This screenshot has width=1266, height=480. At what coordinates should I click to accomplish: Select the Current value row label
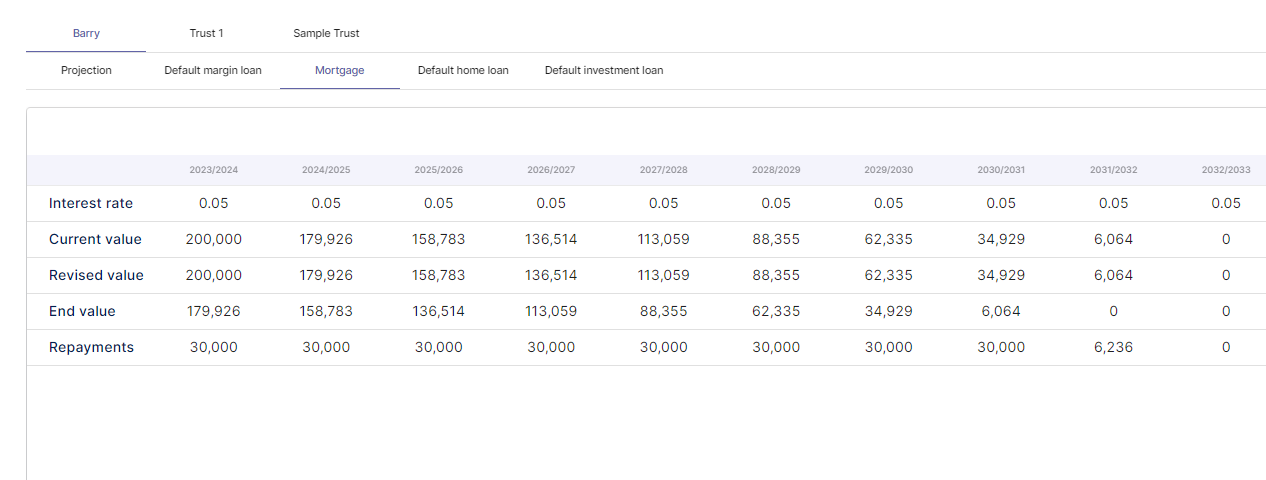[x=95, y=239]
